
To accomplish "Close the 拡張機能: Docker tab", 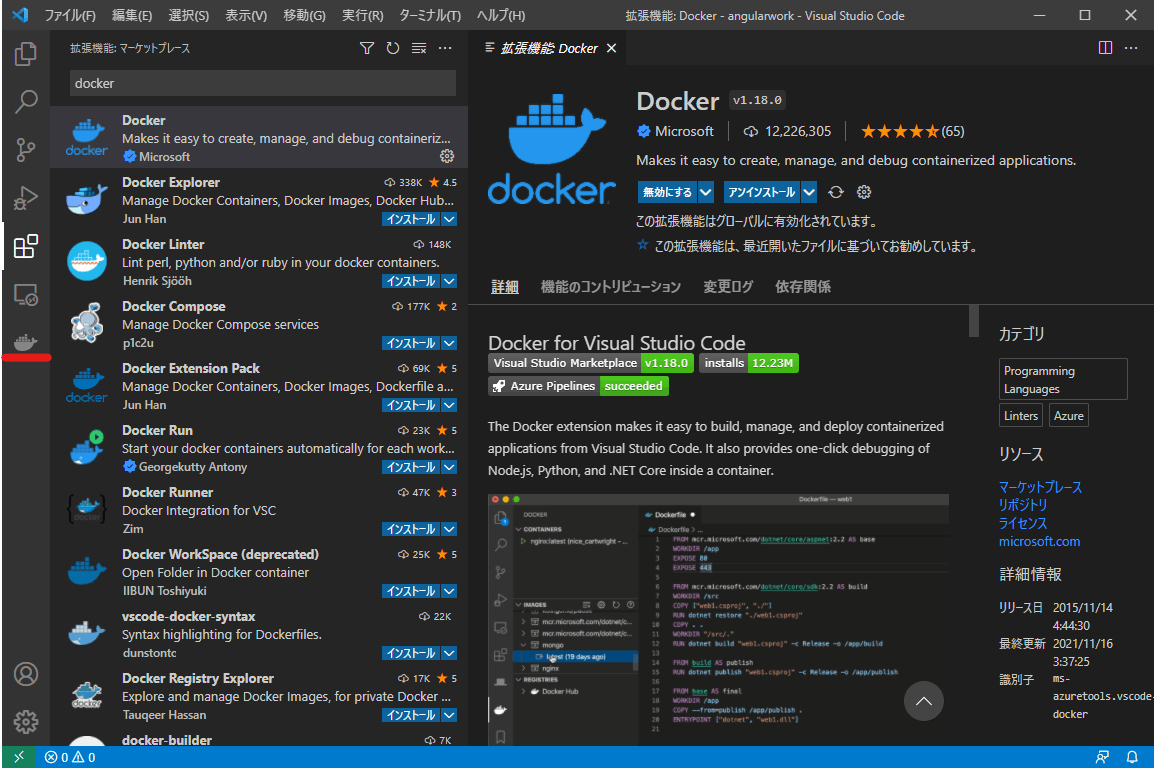I will click(x=611, y=48).
